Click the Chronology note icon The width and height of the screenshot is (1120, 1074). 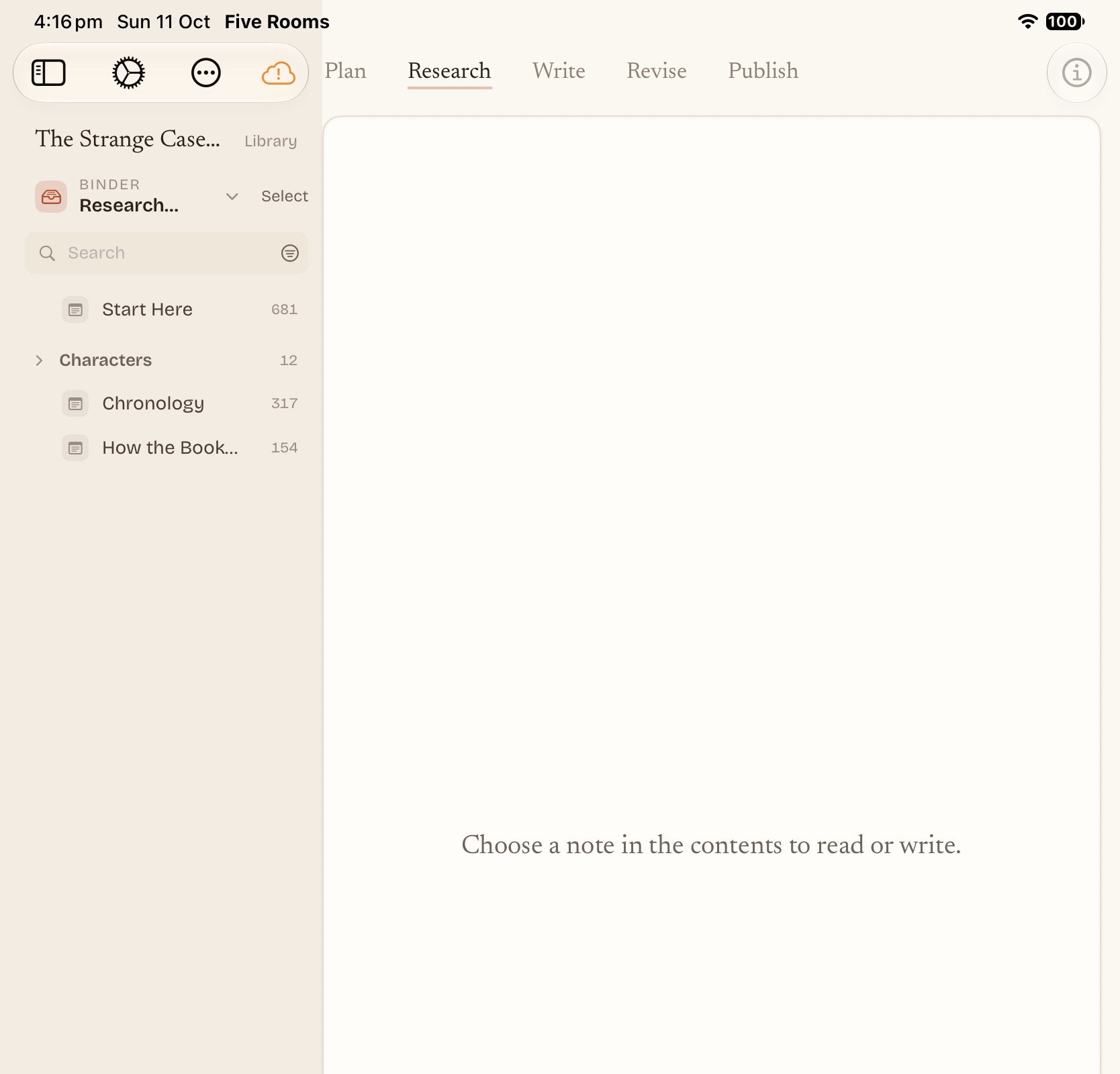(75, 403)
